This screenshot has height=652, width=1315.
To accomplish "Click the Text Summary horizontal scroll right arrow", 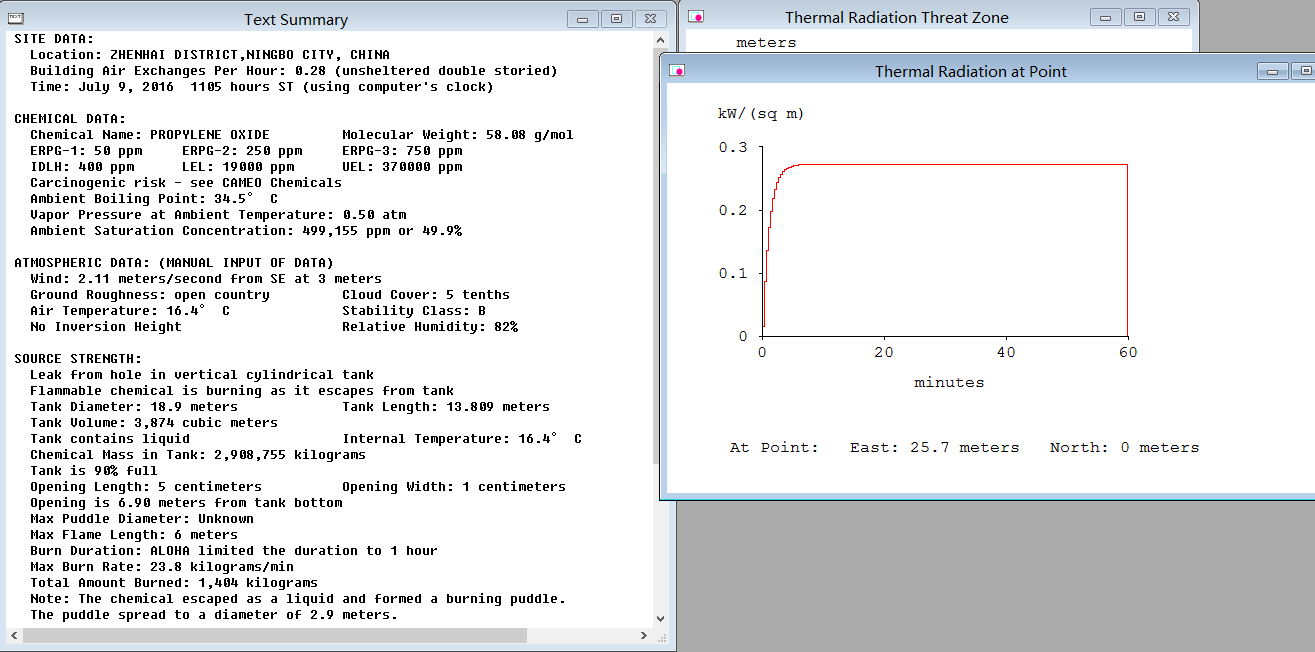I will tap(645, 635).
